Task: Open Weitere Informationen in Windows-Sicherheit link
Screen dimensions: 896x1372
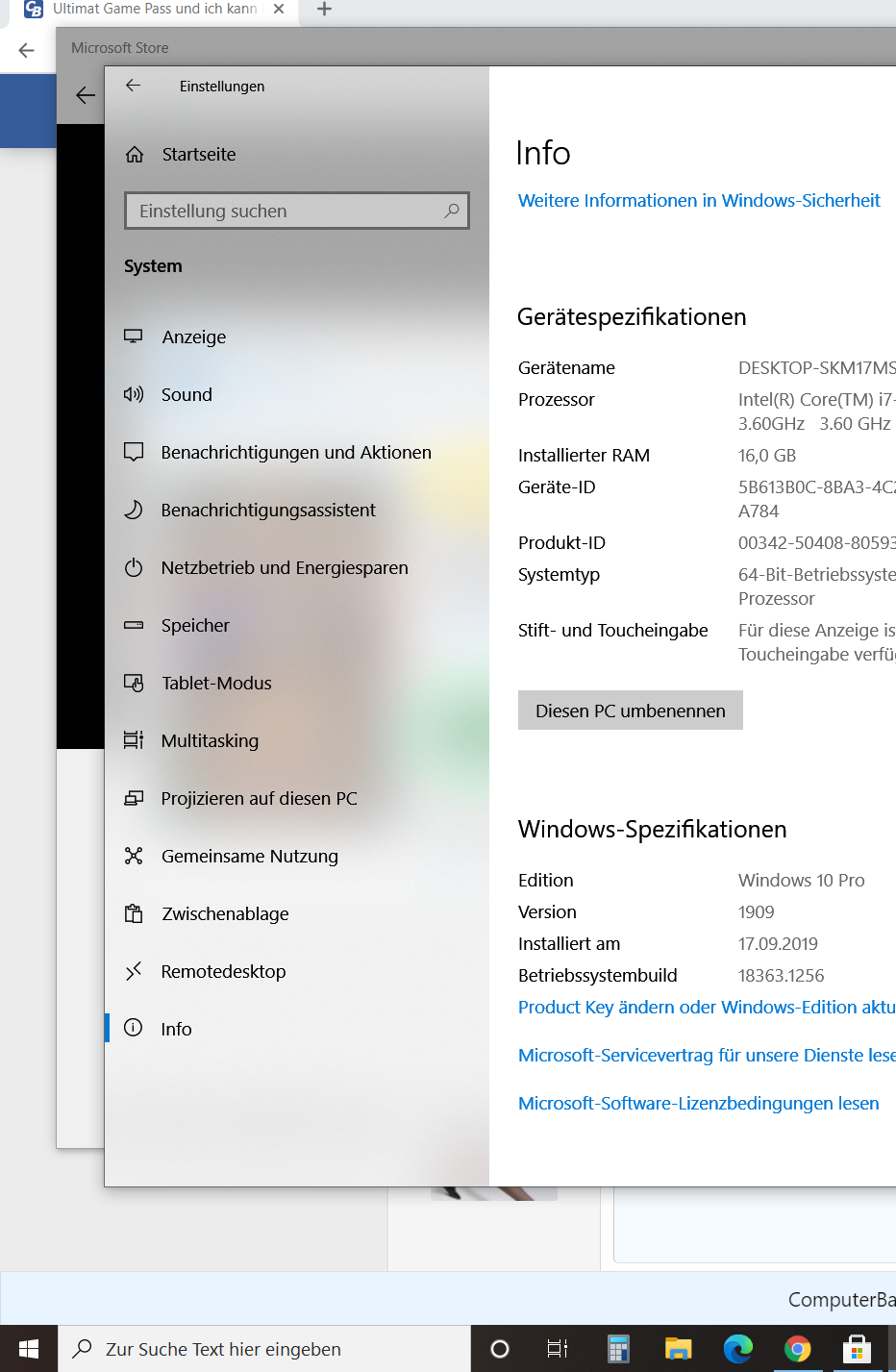Action: (699, 200)
